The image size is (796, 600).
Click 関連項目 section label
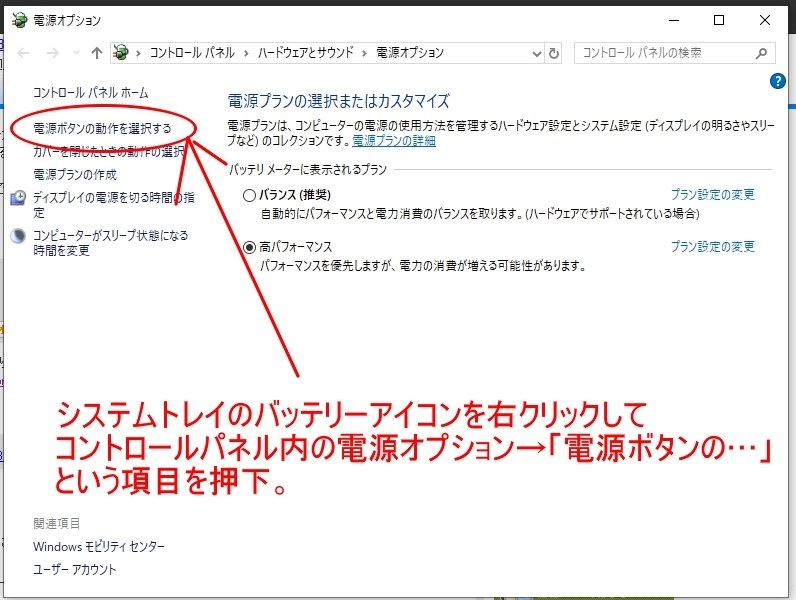click(56, 523)
